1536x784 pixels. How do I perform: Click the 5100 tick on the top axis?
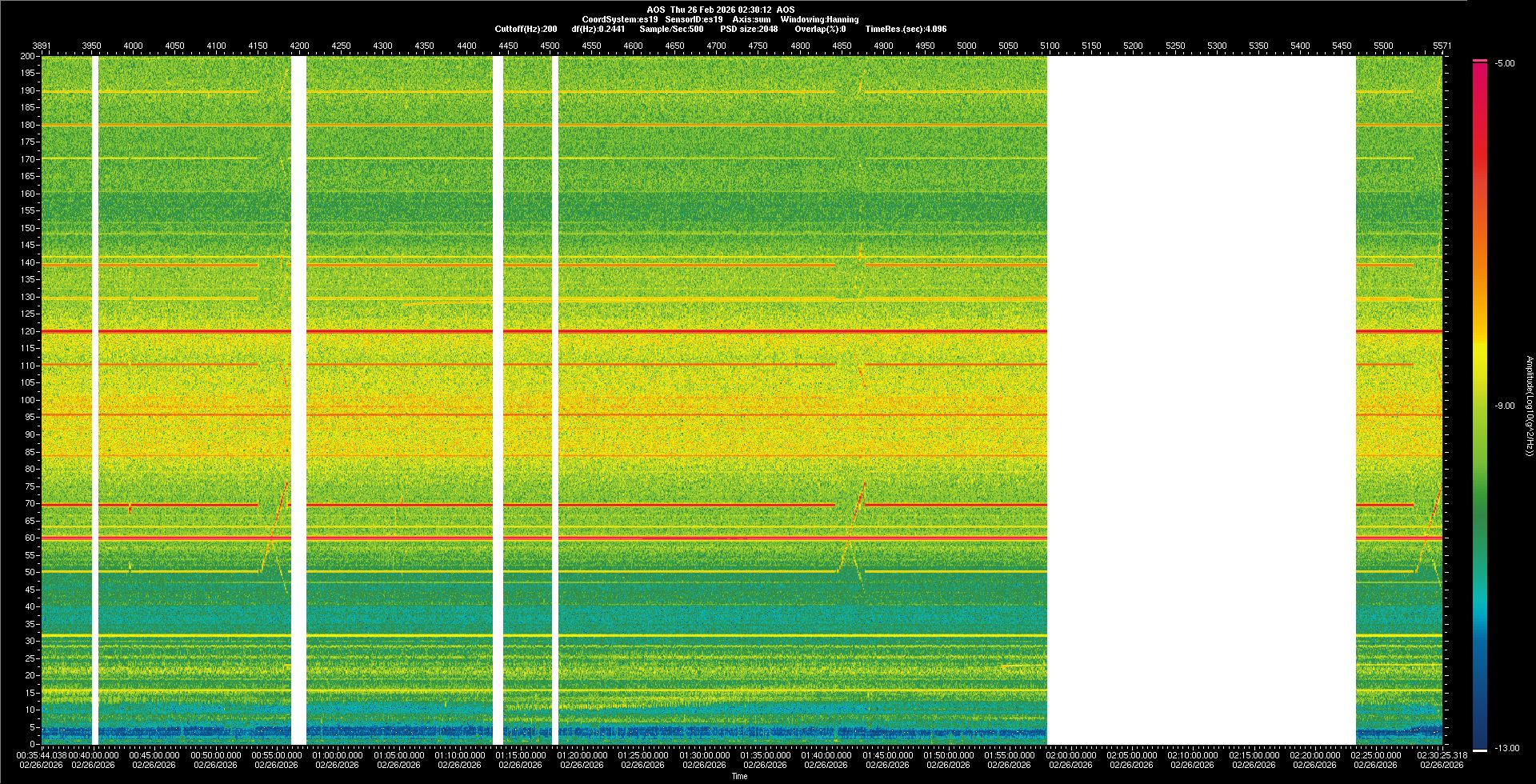point(1050,46)
